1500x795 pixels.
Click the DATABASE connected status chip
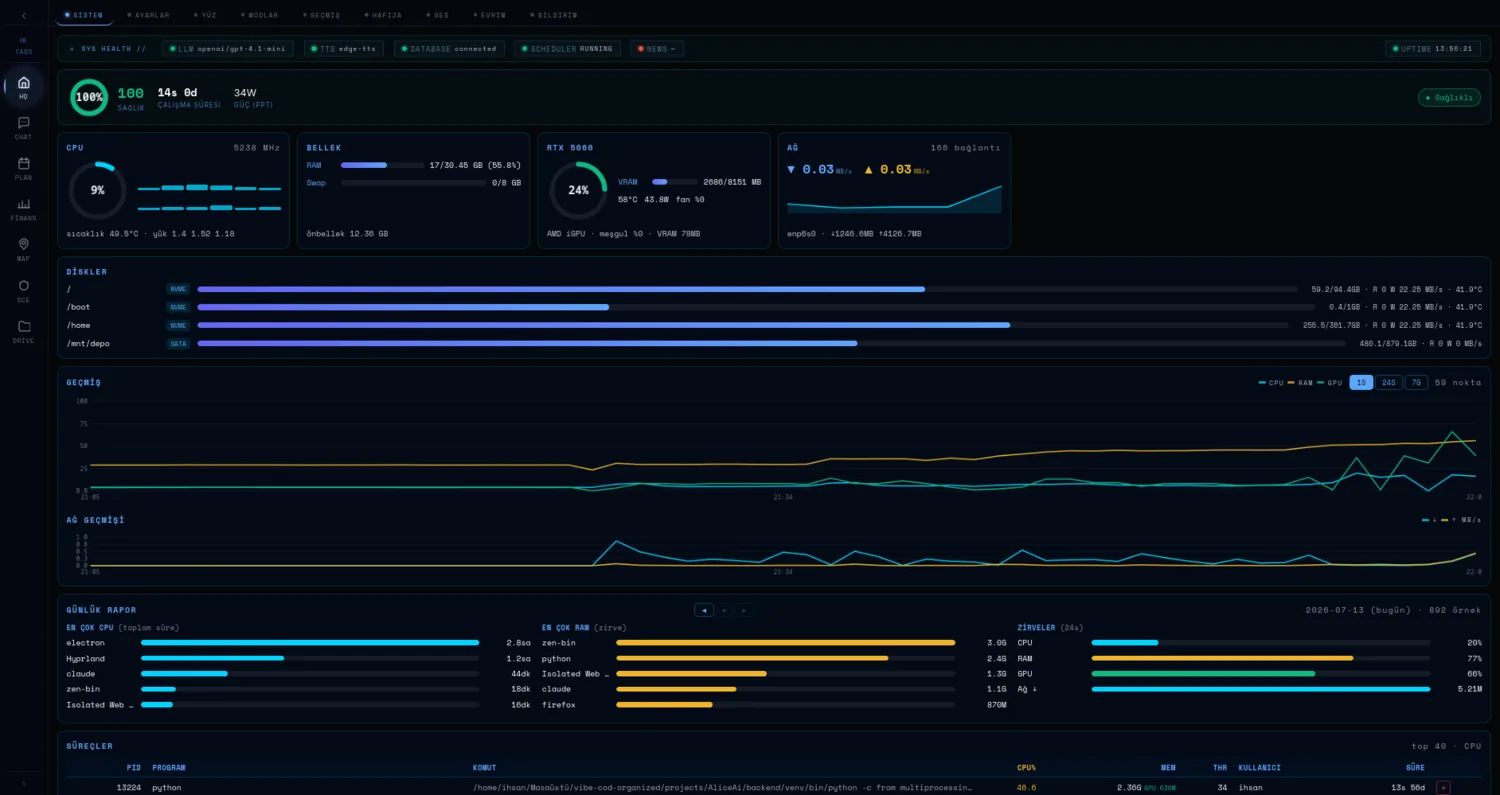(x=449, y=48)
